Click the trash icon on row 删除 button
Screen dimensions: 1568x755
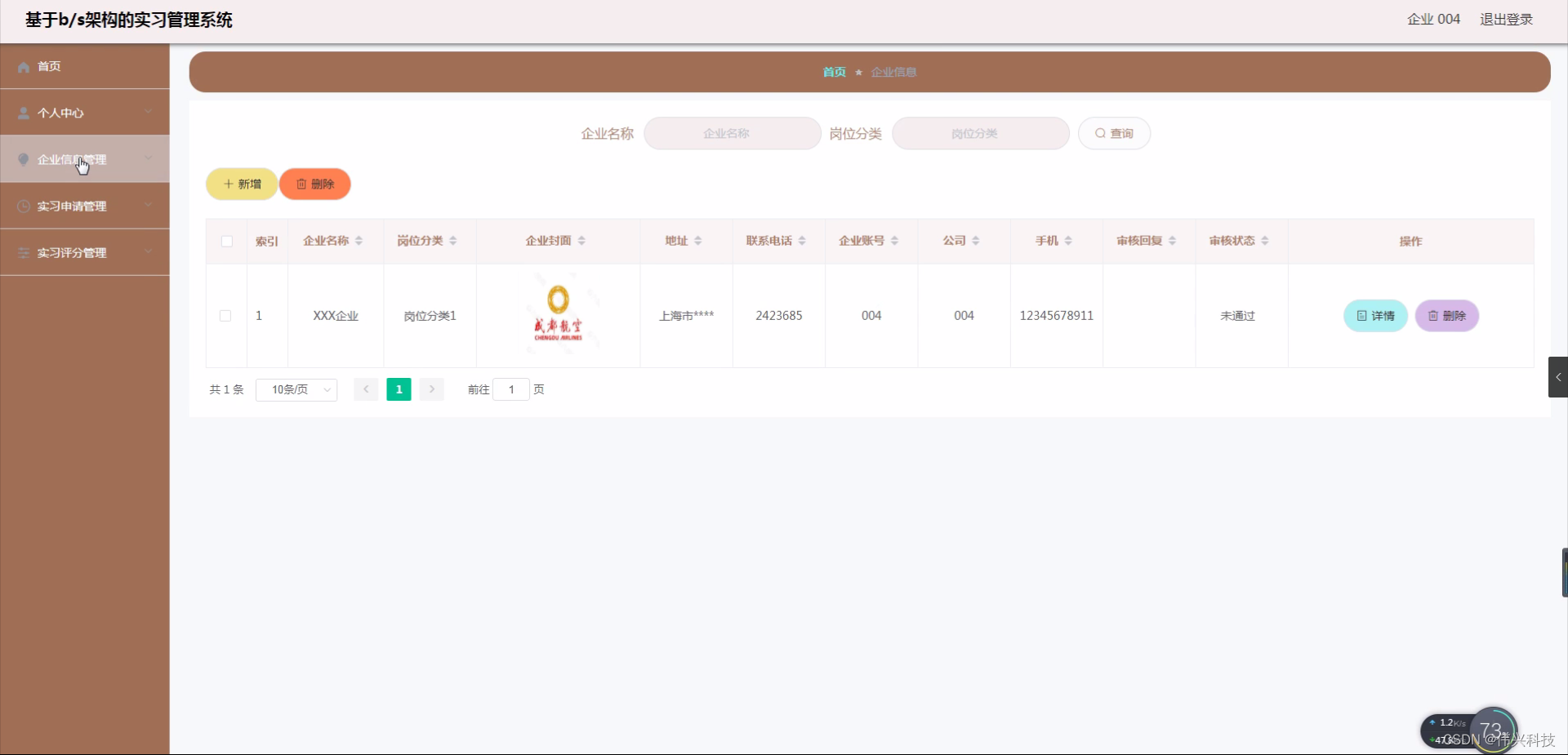coord(1433,316)
